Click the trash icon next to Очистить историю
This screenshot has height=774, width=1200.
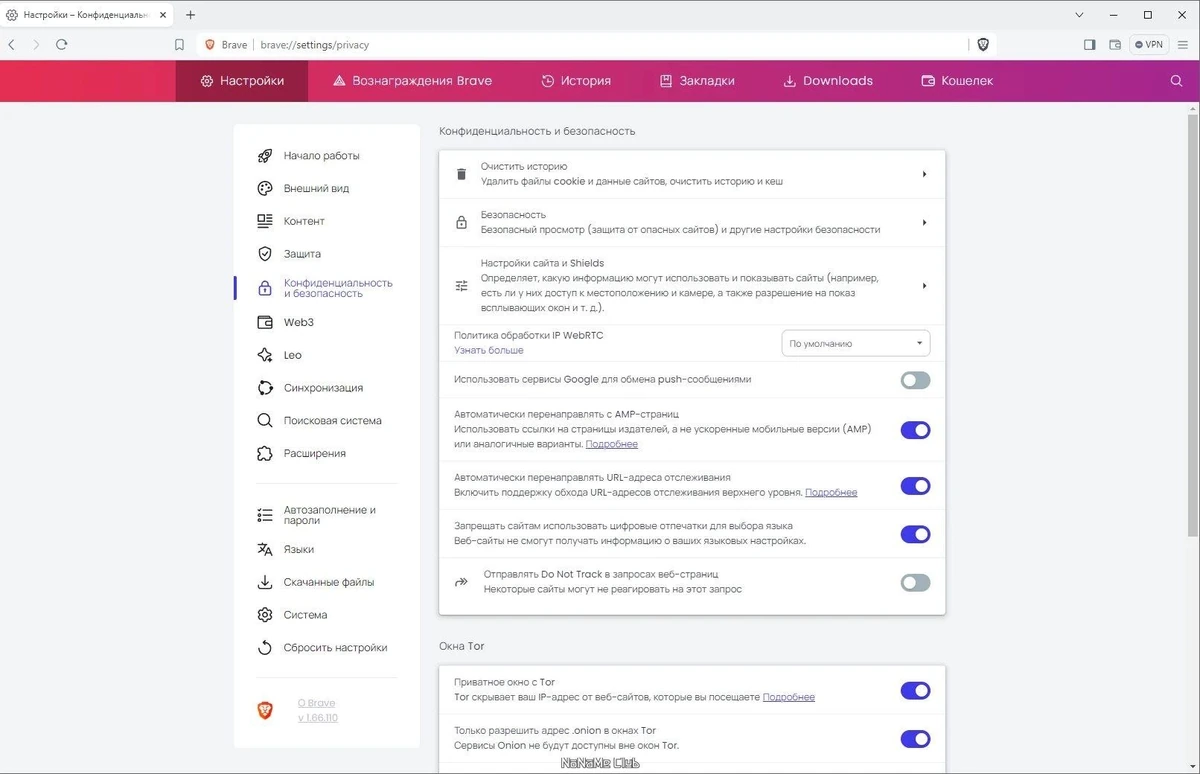coord(461,174)
